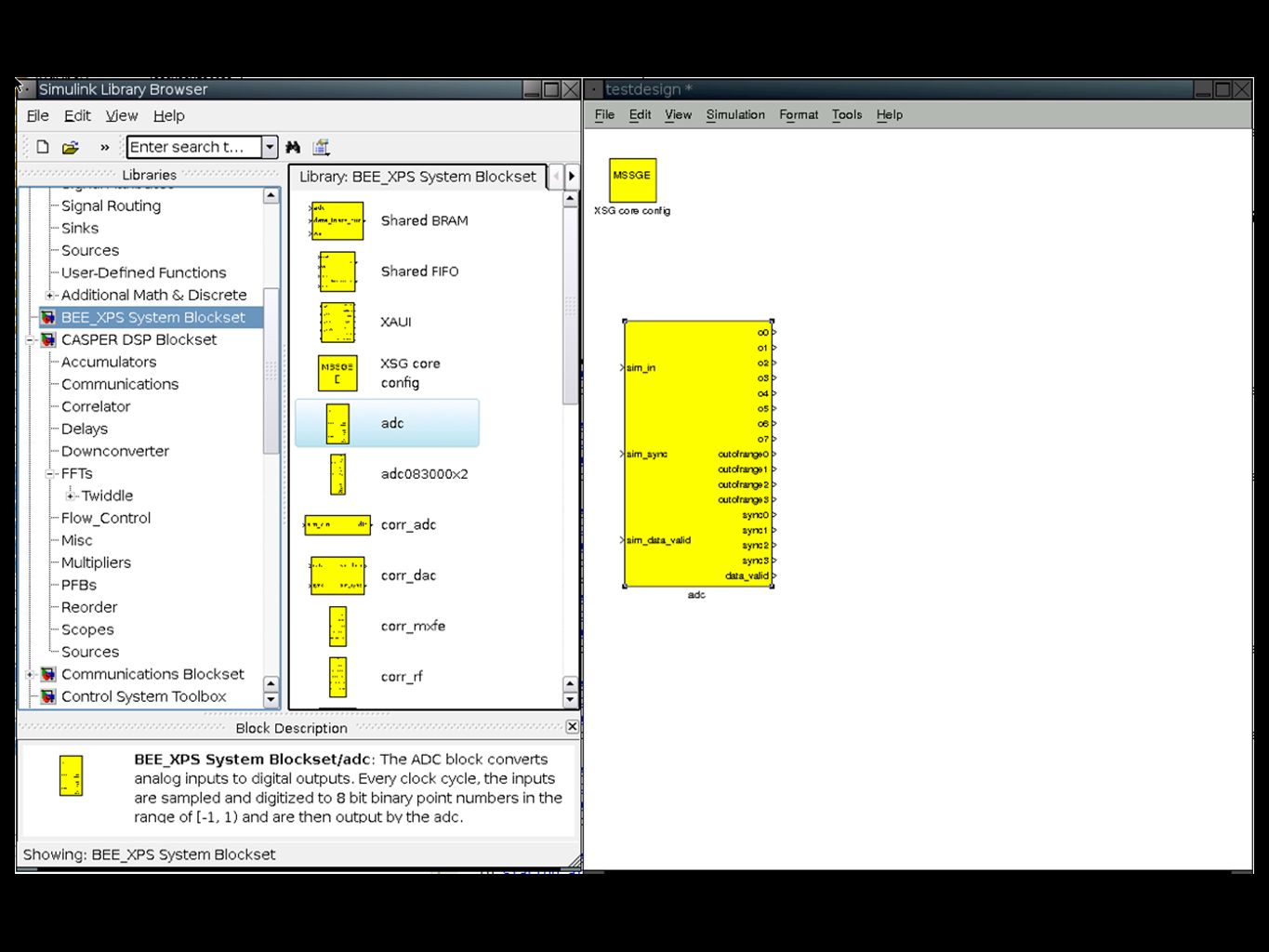Click the Library: BEE_XPS System Blockset tab
This screenshot has width=1269, height=952.
point(417,177)
